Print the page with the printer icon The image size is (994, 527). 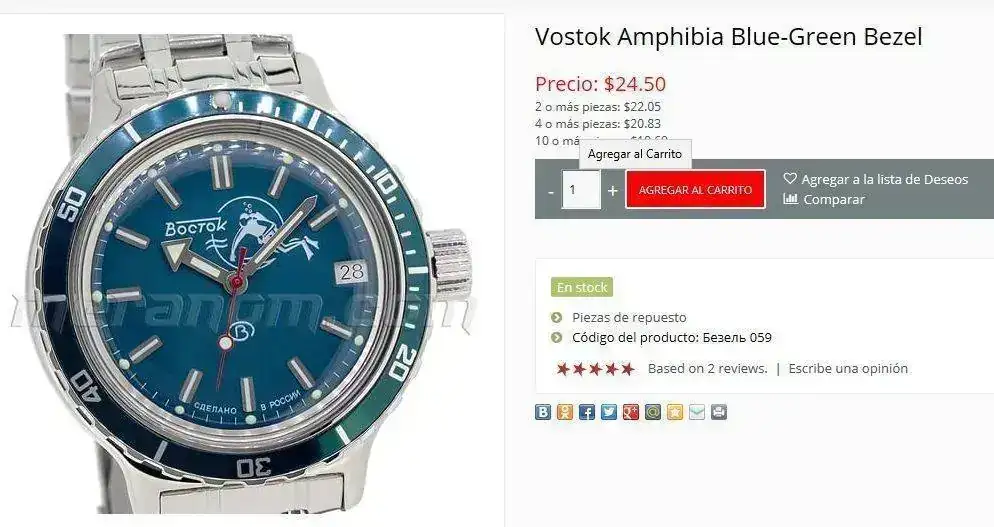click(x=718, y=412)
